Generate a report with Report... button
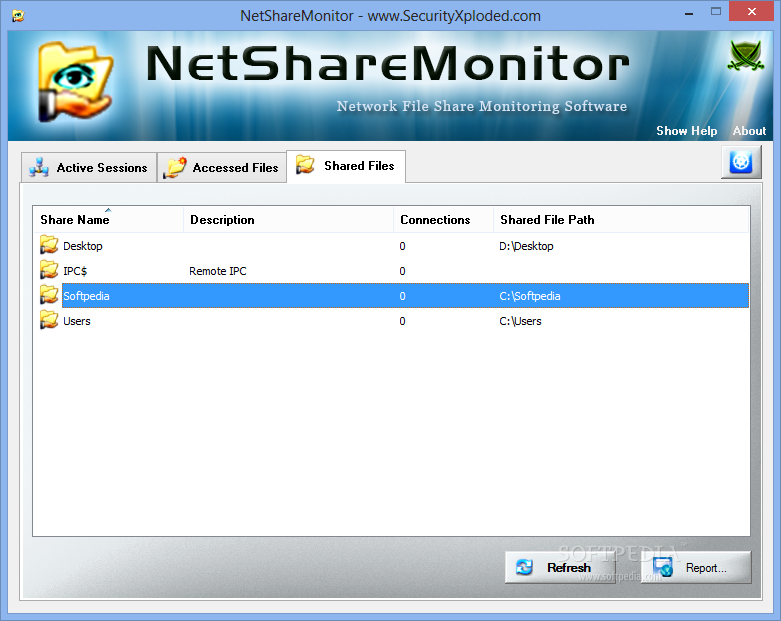781x621 pixels. [696, 567]
